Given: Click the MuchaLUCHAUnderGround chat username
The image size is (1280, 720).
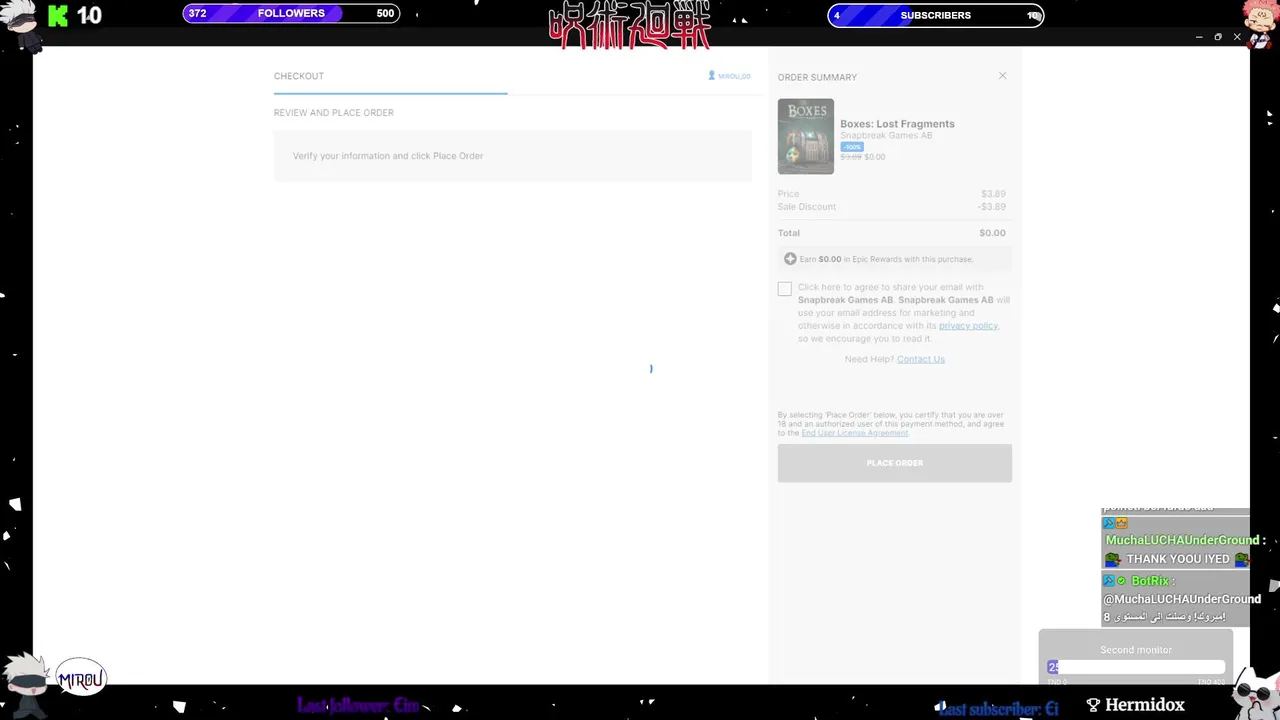Looking at the screenshot, I should point(1182,540).
